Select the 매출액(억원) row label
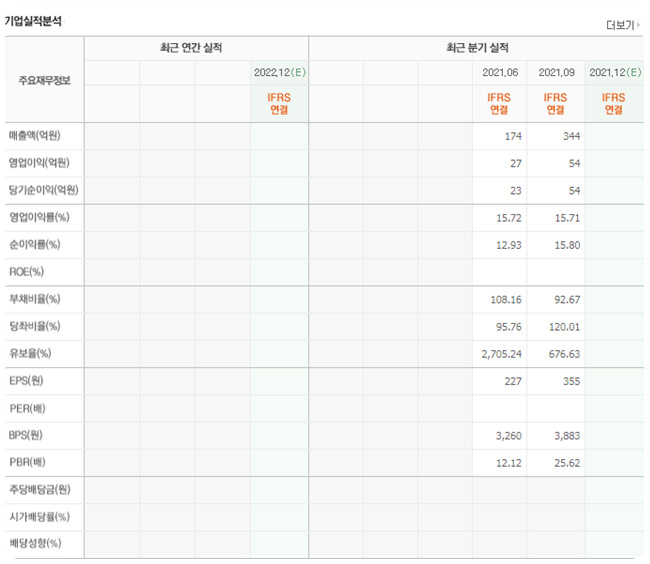 [x=35, y=136]
